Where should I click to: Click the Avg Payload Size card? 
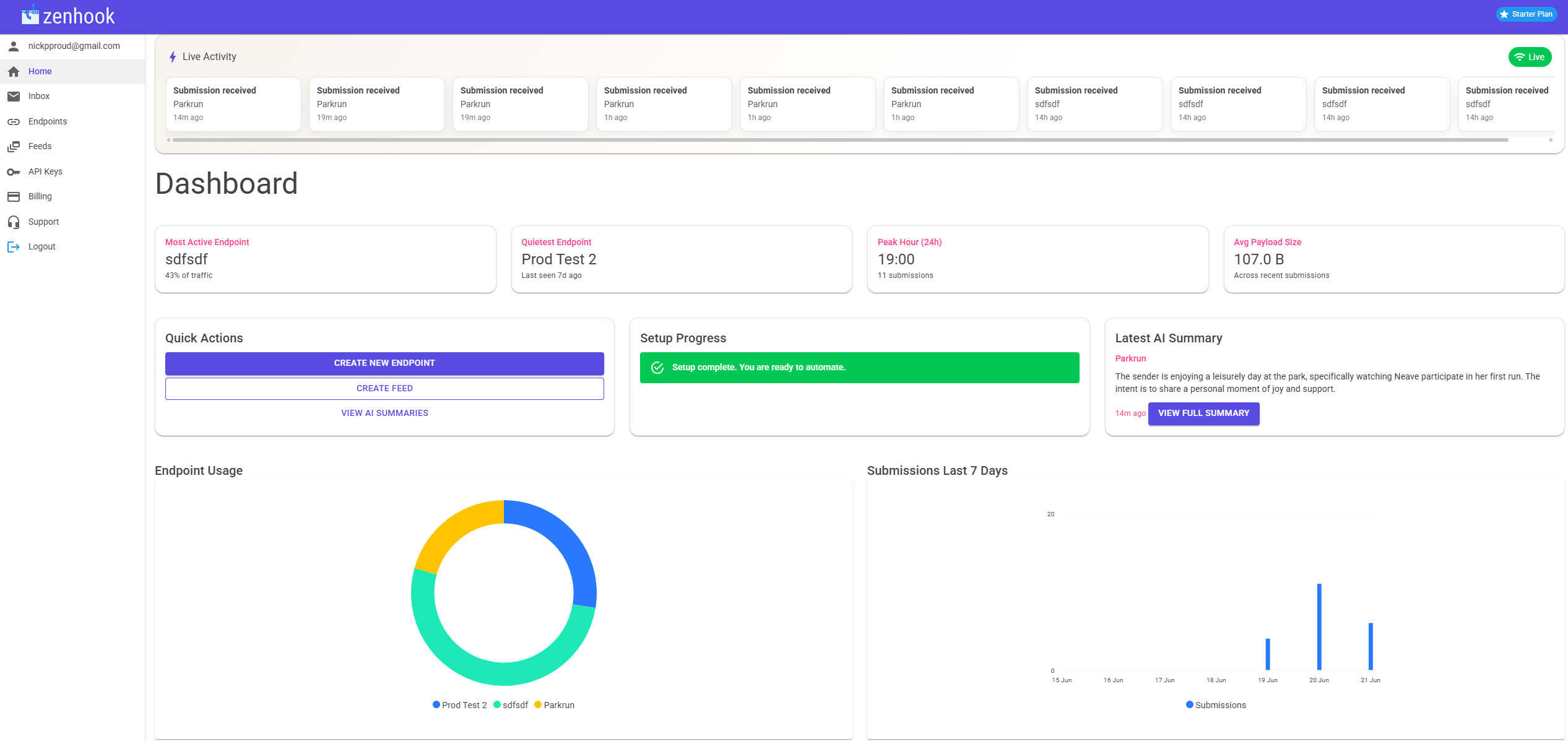(x=1394, y=259)
